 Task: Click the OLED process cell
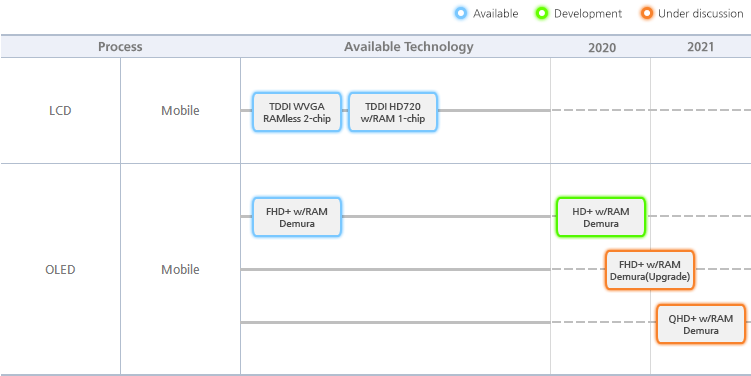(60, 270)
